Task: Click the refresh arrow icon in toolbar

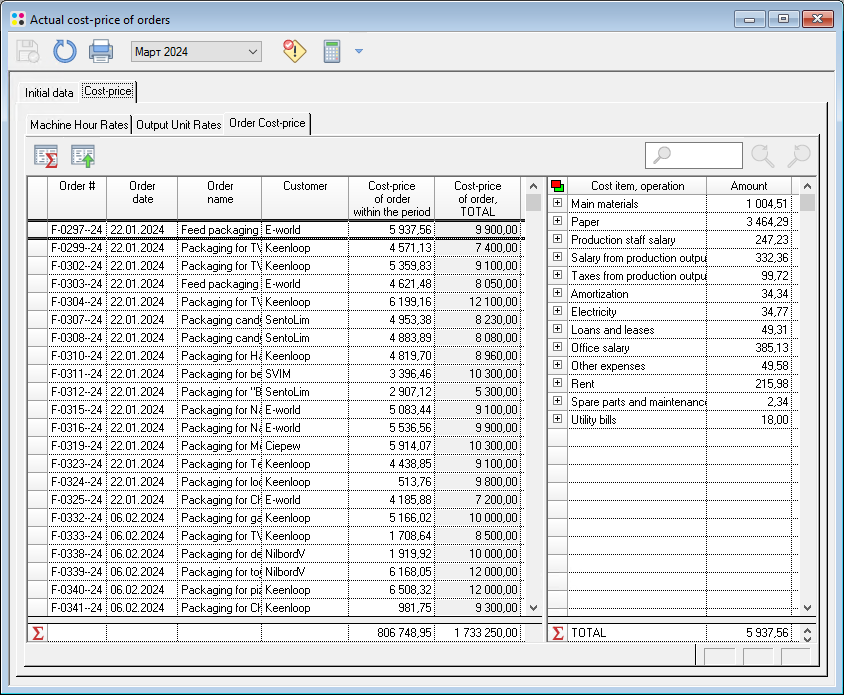Action: tap(65, 51)
